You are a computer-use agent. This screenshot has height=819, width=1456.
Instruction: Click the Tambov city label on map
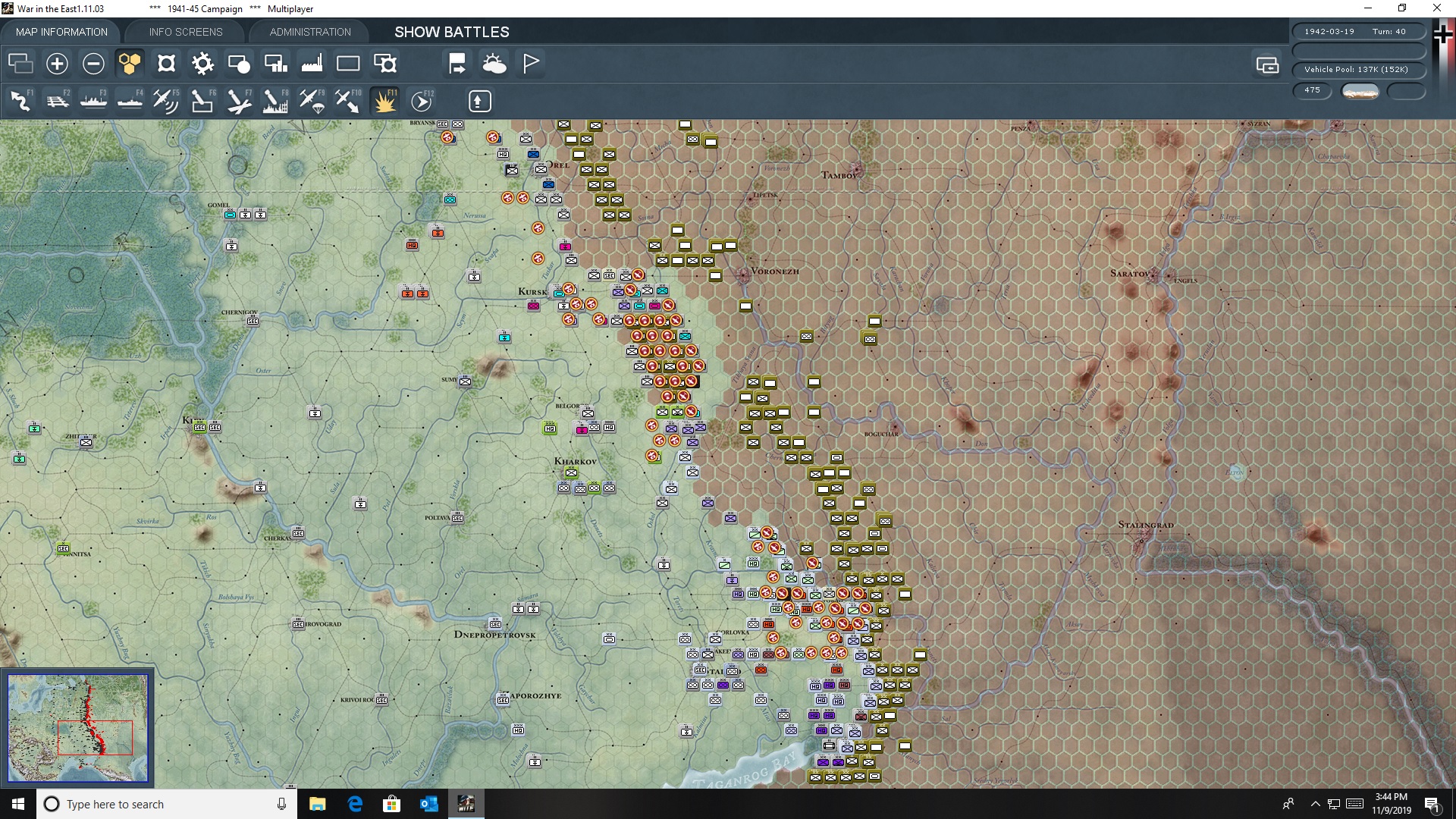(839, 175)
